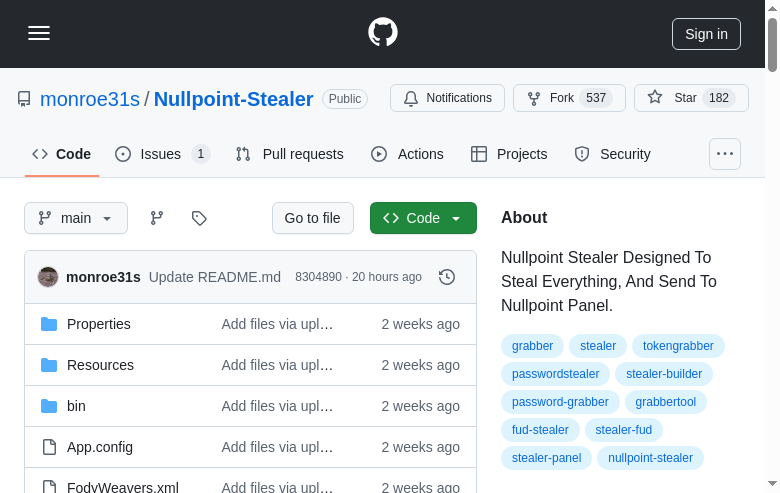Click the 2 weeks ago in Properties row
This screenshot has height=493, width=780.
pos(420,324)
